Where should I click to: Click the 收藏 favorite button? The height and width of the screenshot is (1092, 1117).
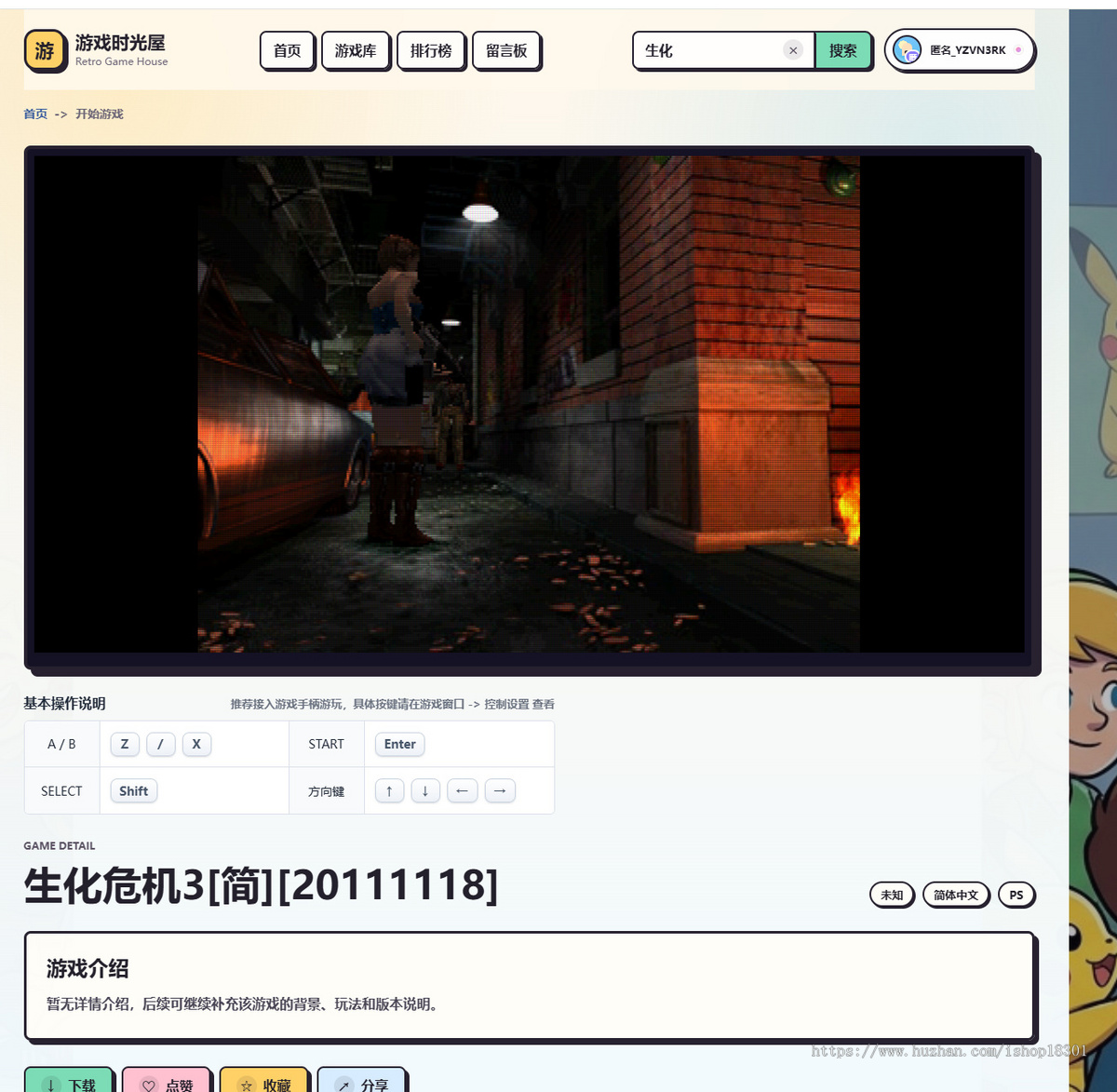coord(264,1081)
